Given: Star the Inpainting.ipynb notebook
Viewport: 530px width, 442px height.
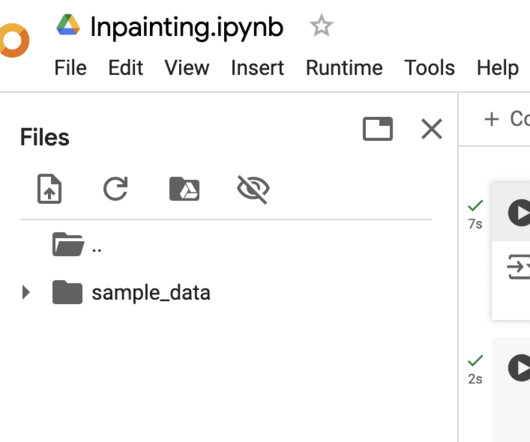Looking at the screenshot, I should (321, 26).
